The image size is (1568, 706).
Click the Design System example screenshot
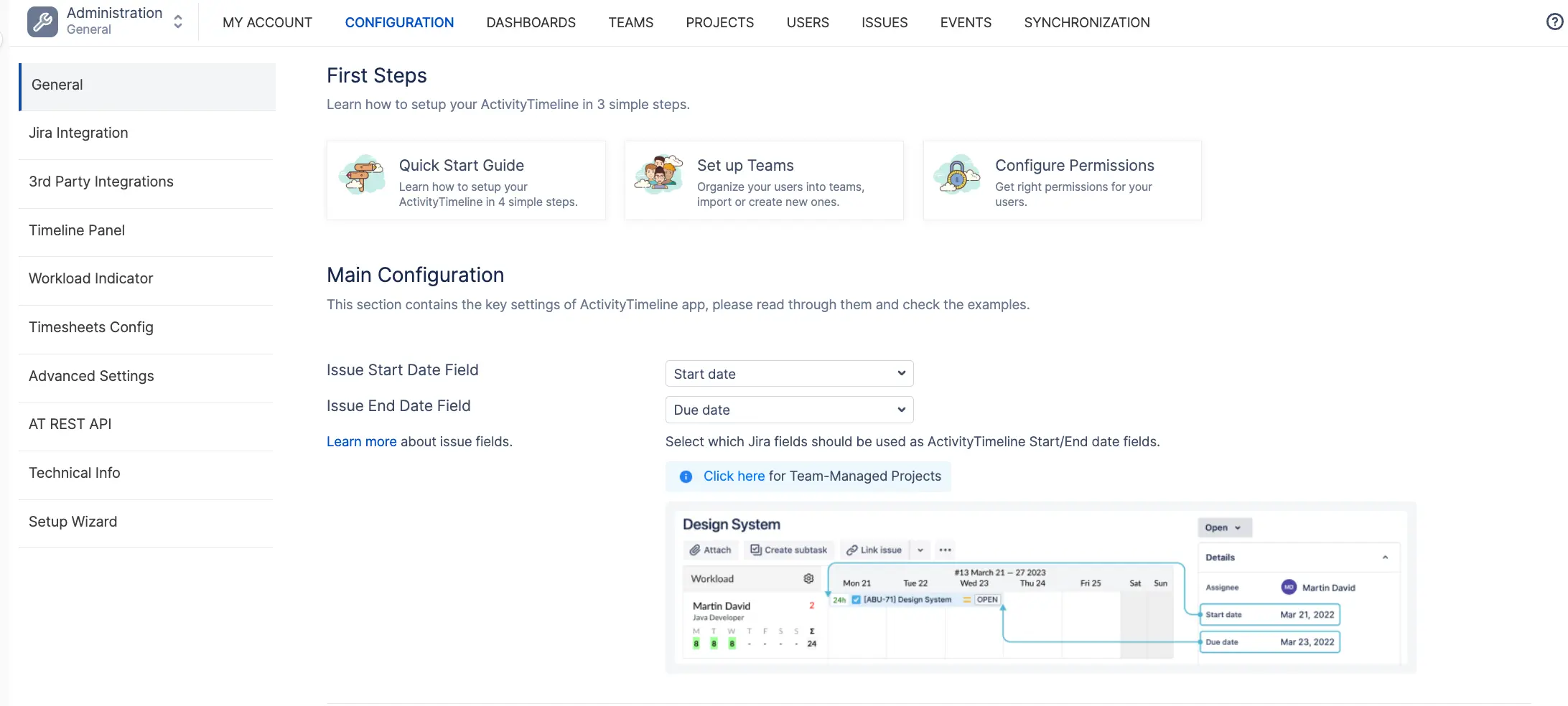1040,588
